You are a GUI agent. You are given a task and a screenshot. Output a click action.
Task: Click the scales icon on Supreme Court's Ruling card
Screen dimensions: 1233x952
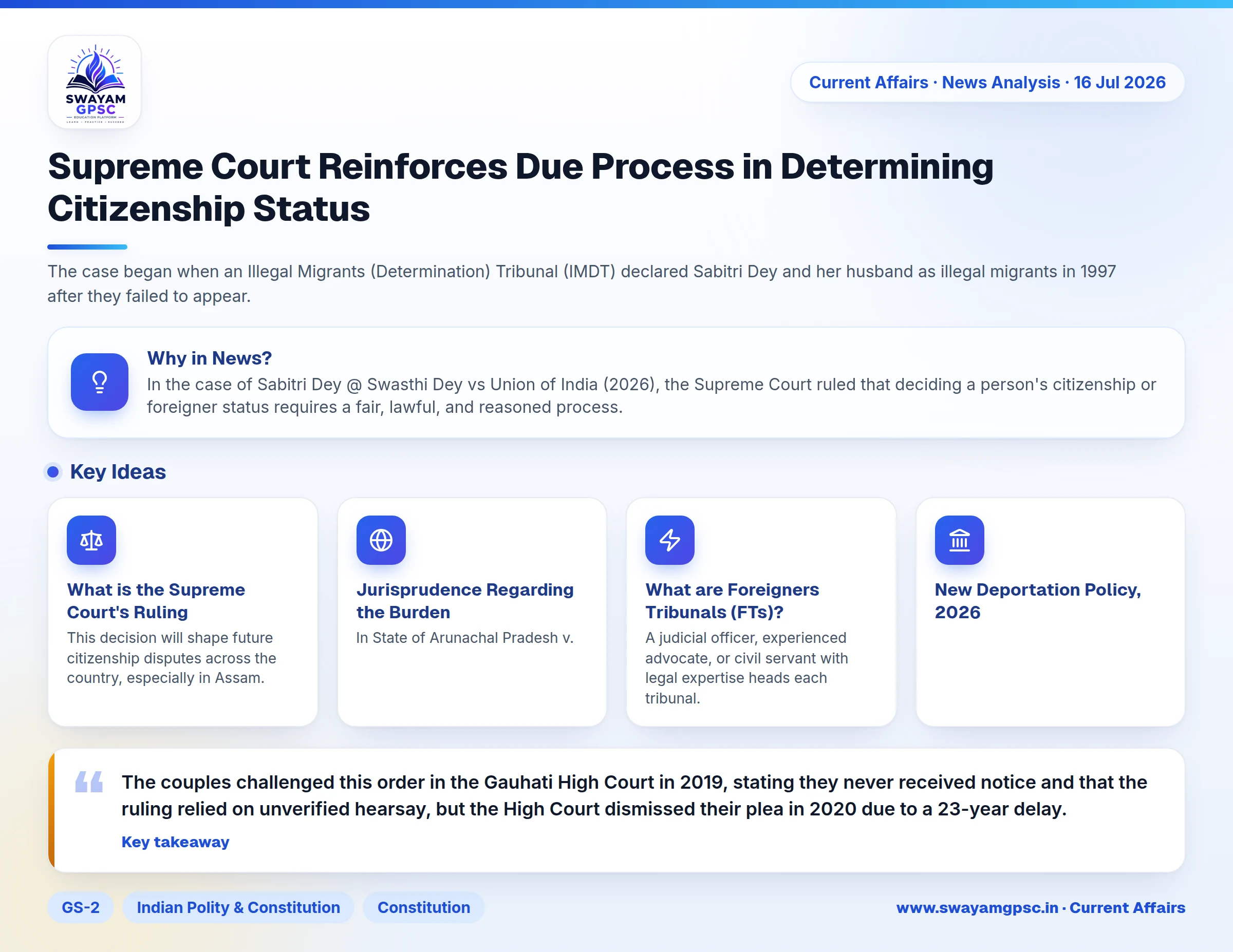(91, 540)
